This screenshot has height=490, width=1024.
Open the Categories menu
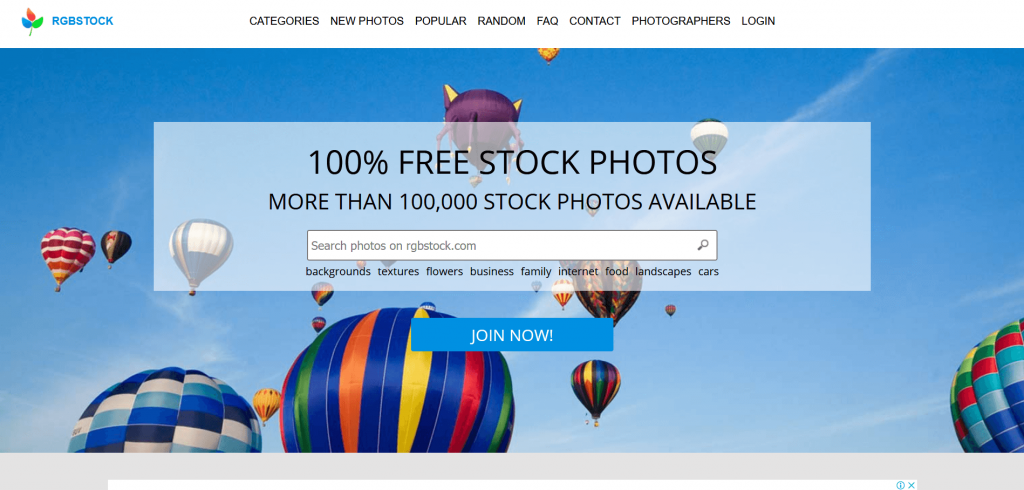pos(284,21)
